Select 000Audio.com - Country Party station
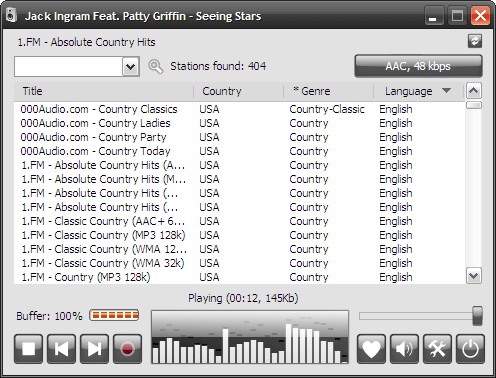 (x=239, y=137)
